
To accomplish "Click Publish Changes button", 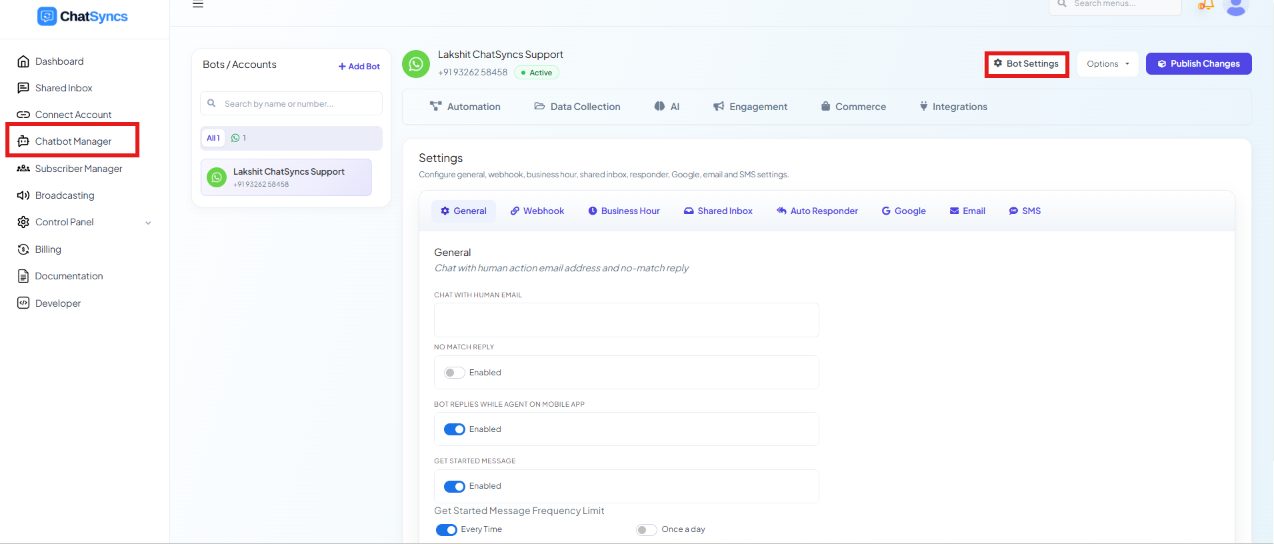I will 1199,64.
